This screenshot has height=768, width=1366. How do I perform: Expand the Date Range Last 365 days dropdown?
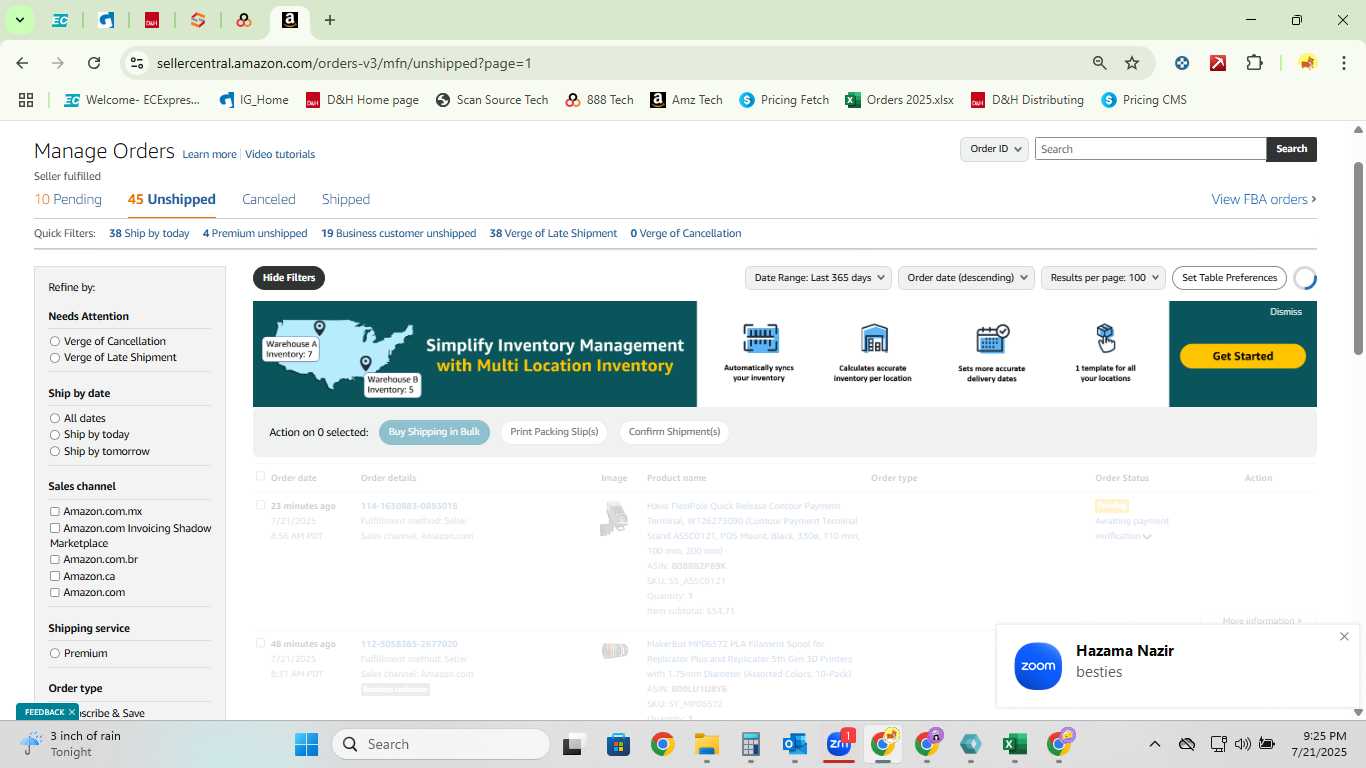tap(818, 278)
